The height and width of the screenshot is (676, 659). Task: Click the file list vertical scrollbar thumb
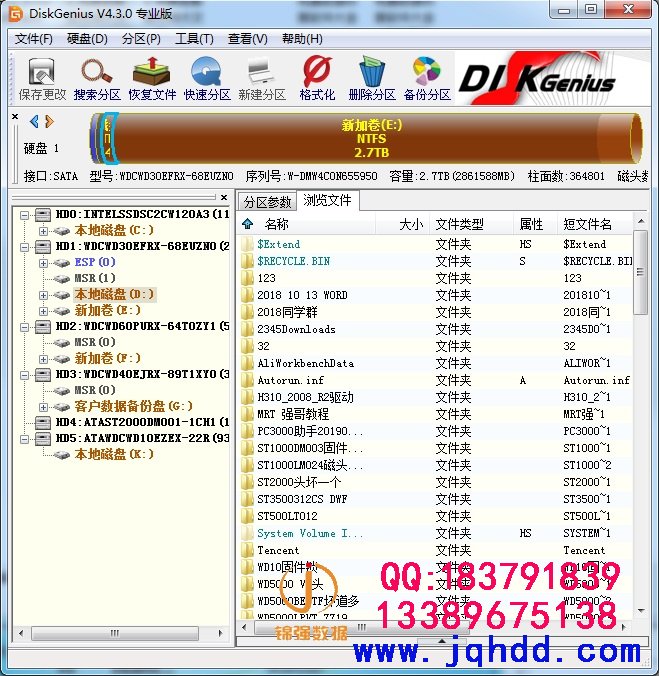[x=640, y=272]
